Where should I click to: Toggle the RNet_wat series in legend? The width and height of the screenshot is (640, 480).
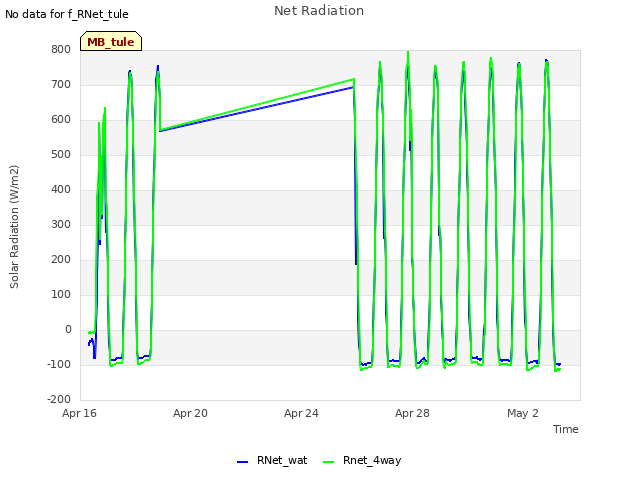click(x=272, y=460)
